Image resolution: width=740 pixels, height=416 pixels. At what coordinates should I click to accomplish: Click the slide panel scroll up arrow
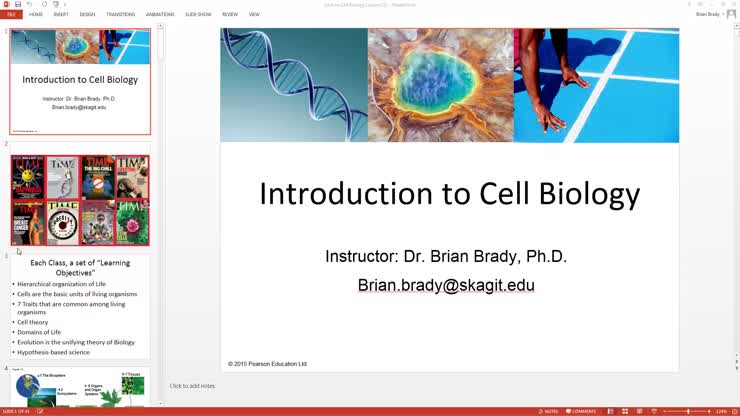click(160, 27)
